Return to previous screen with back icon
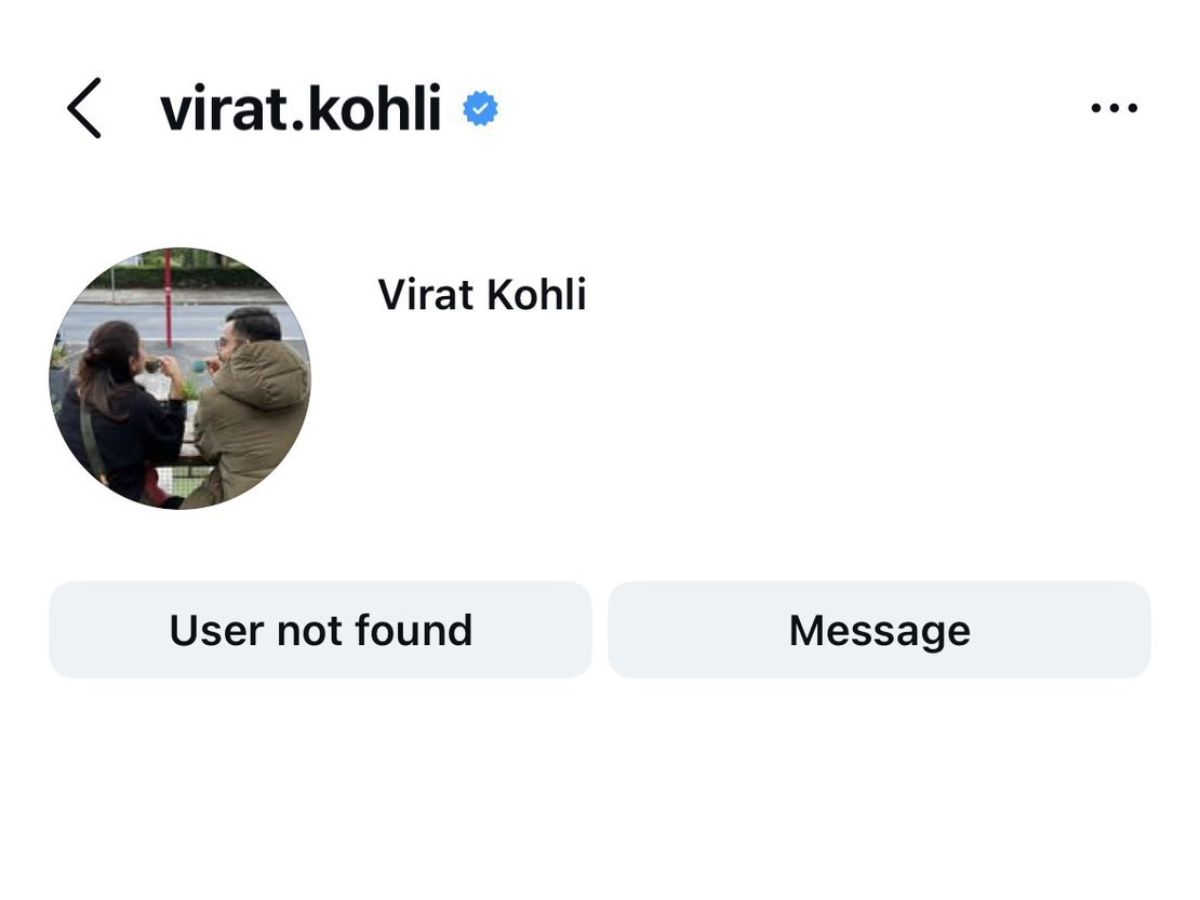 (x=84, y=108)
